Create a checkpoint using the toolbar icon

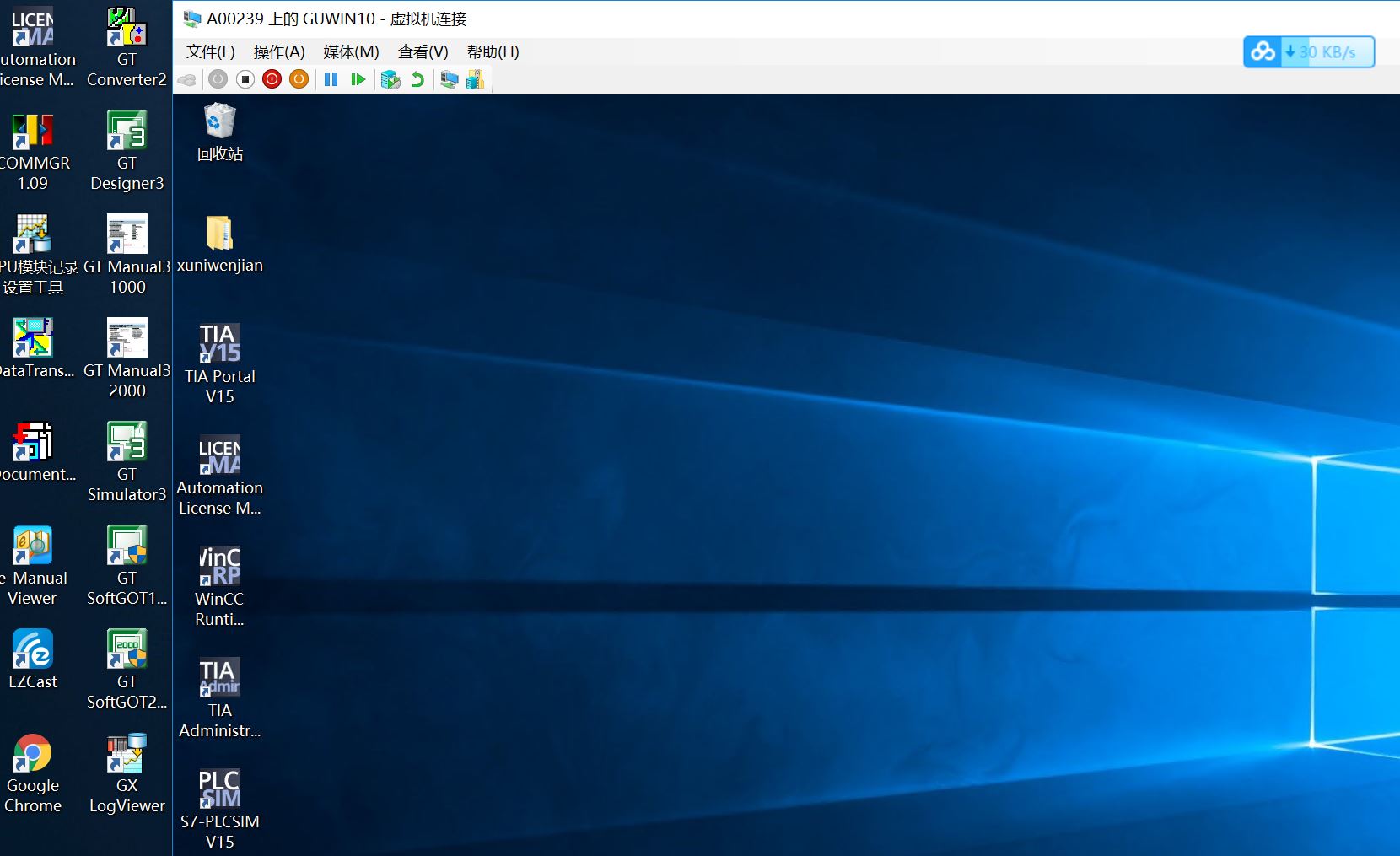[390, 79]
